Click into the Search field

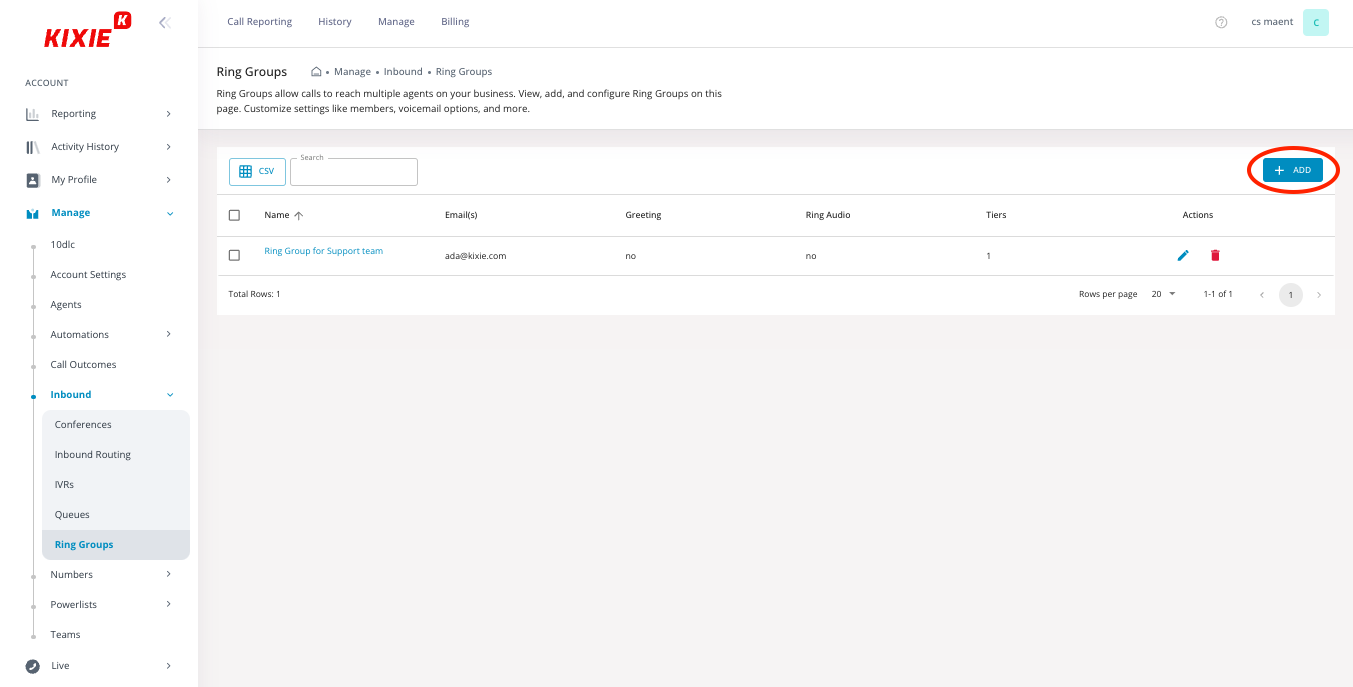tap(354, 172)
